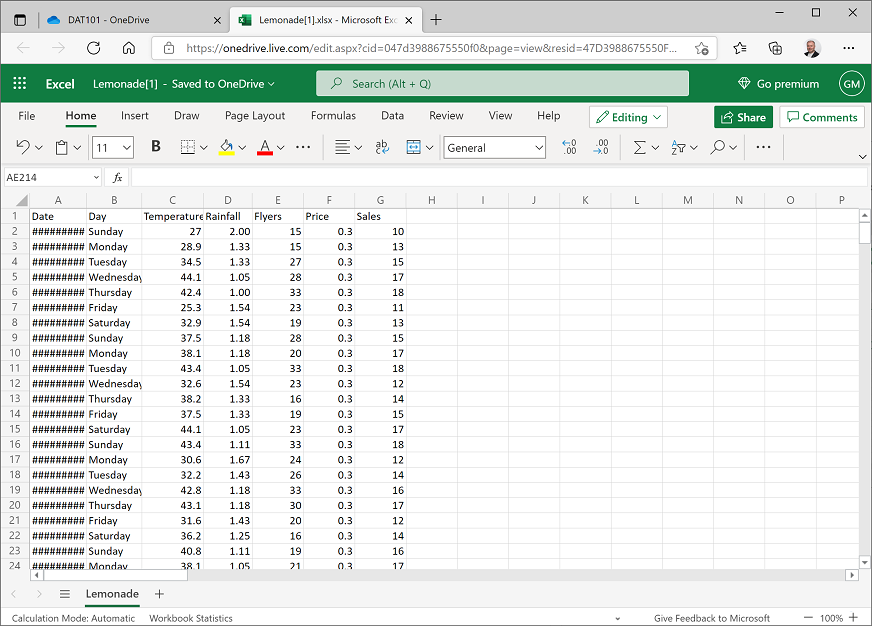Open the Editing mode dropdown
This screenshot has height=626, width=872.
[x=628, y=117]
